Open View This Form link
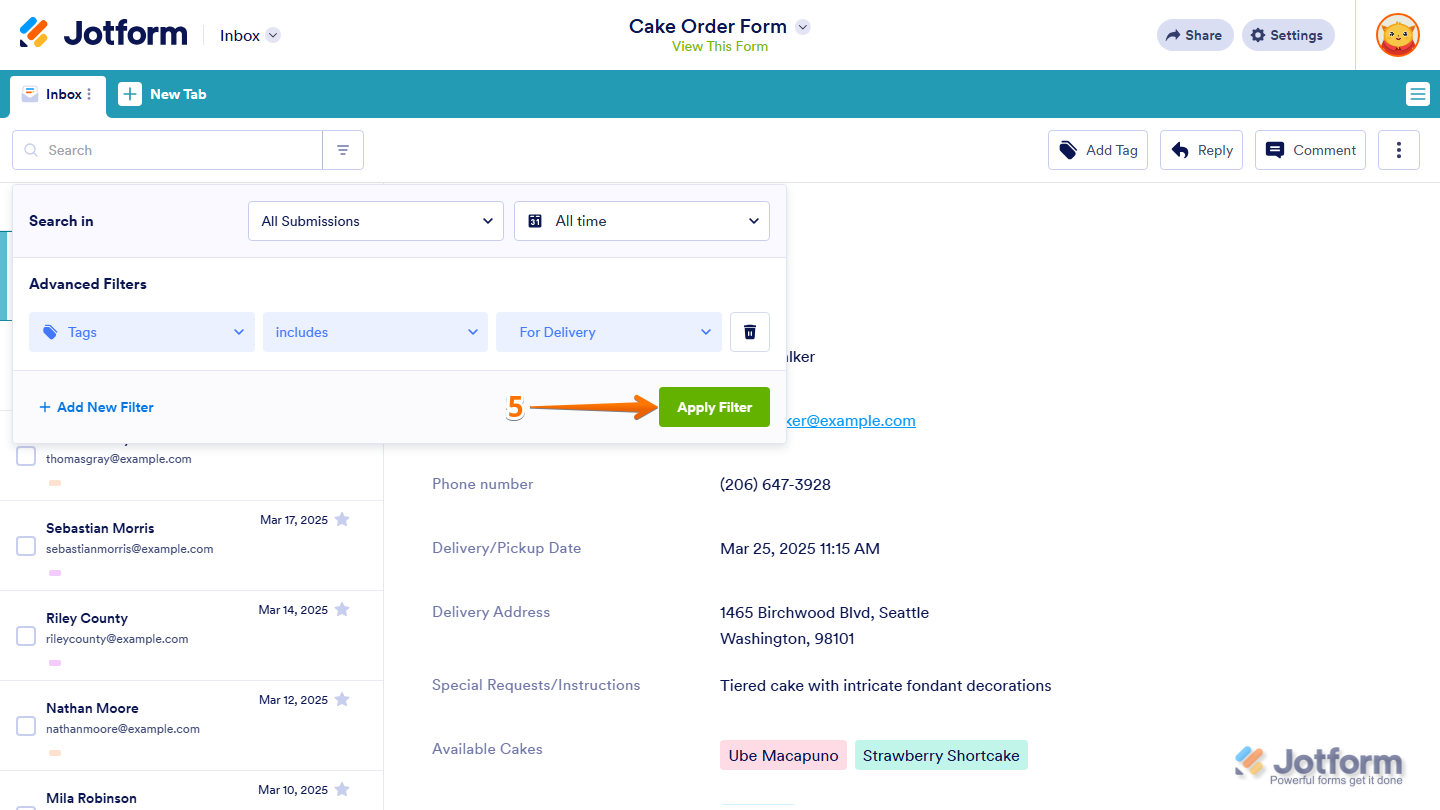Viewport: 1440px width, 810px height. 719,46
